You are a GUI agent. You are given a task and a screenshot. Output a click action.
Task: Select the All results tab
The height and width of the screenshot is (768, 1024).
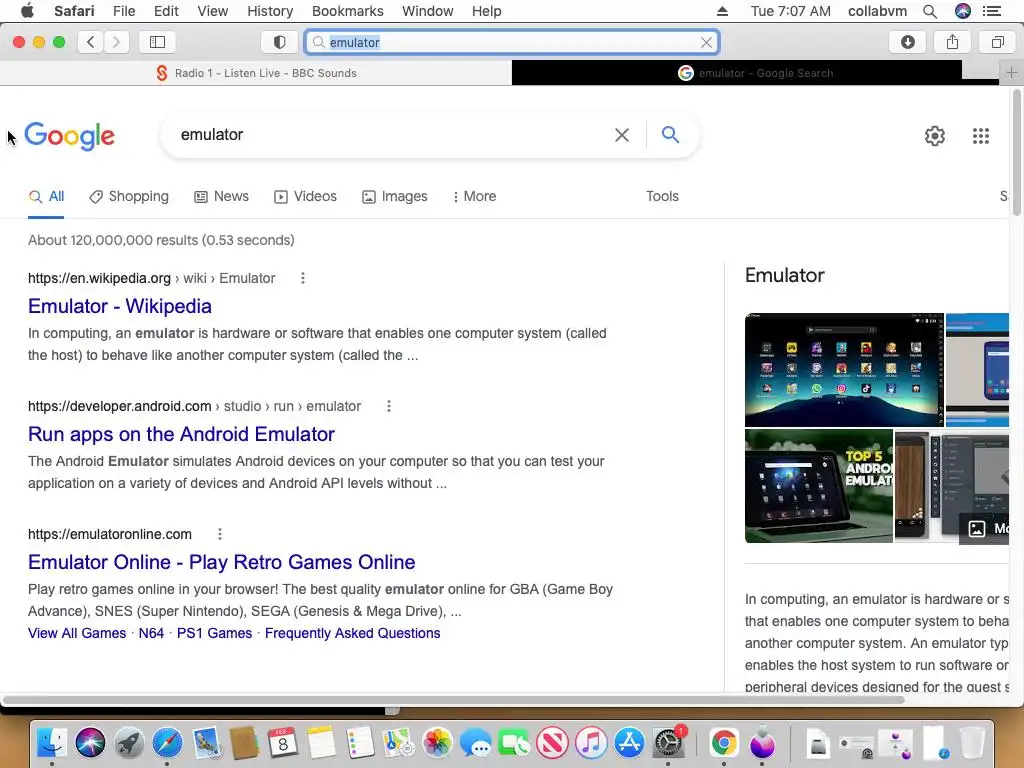[x=46, y=197]
